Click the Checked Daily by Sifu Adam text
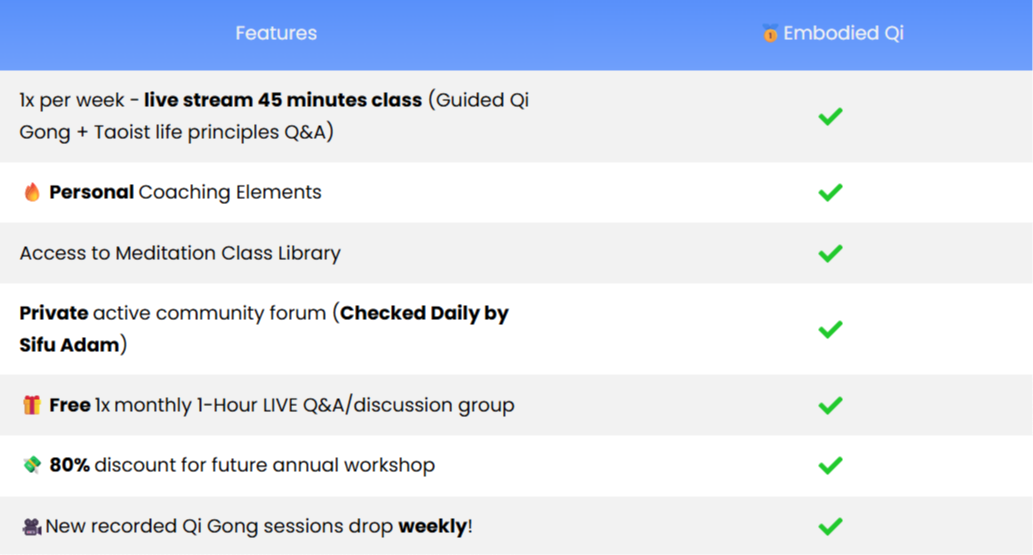The width and height of the screenshot is (1033, 555). 424,313
